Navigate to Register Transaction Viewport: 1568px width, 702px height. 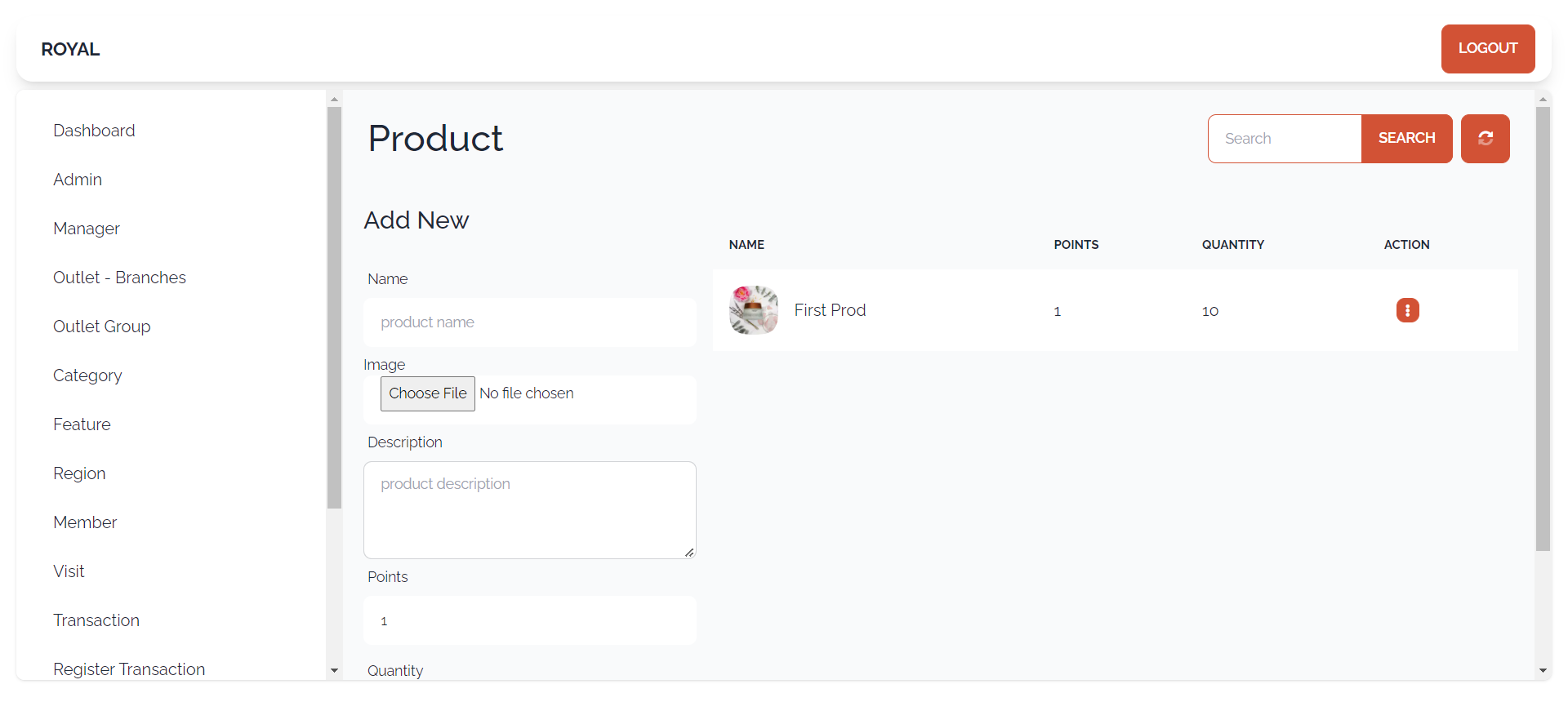(x=129, y=669)
